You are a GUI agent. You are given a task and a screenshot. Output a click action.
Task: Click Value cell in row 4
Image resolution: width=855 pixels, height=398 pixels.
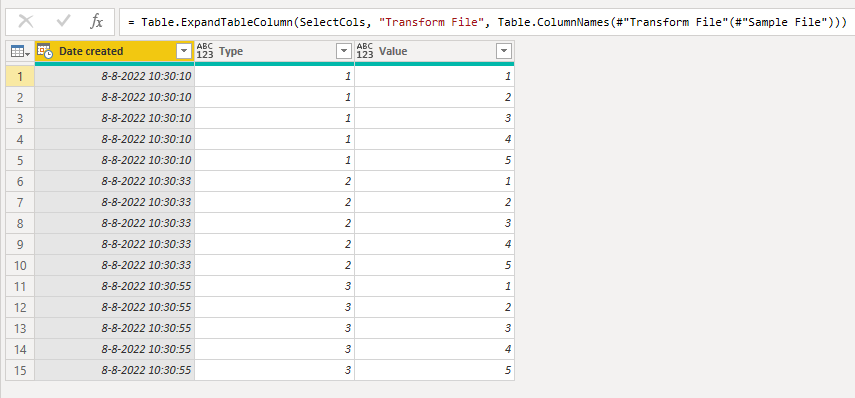(434, 140)
